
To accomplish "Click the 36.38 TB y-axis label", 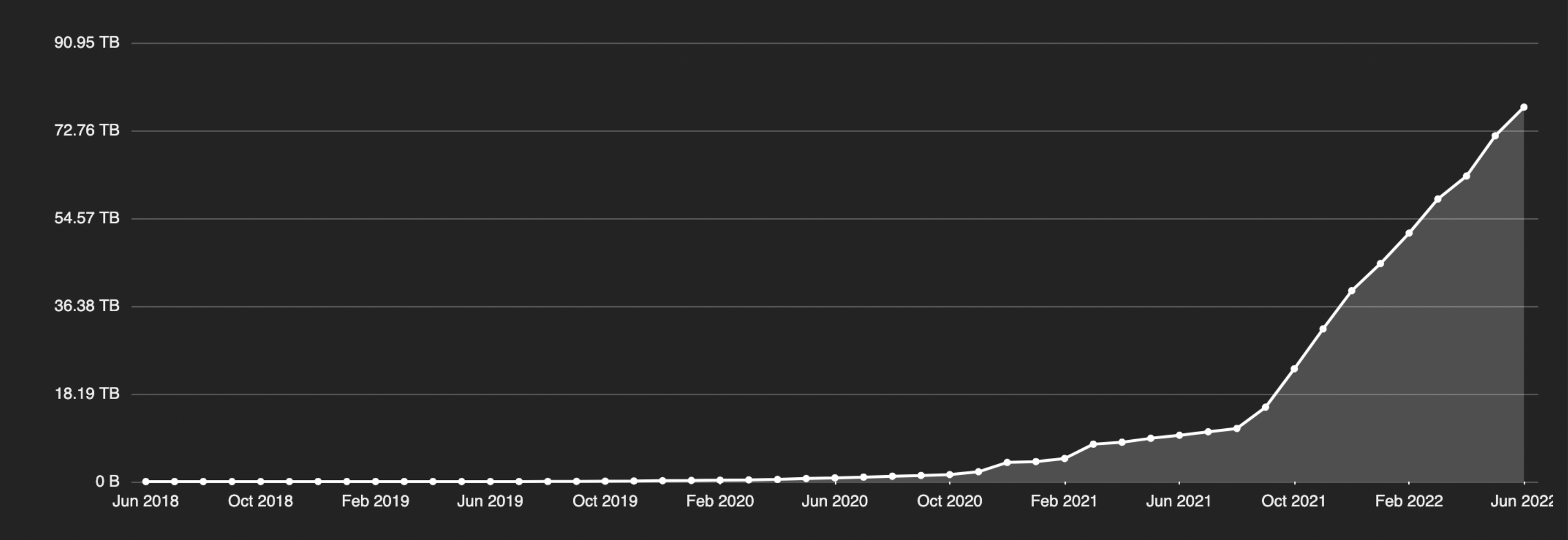I will click(87, 306).
